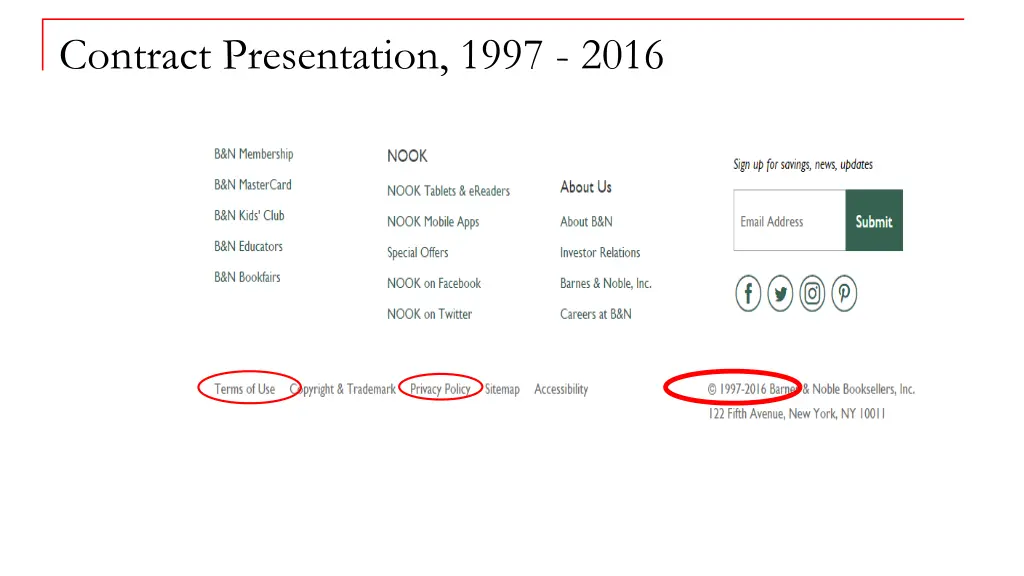Open the Instagram social icon
This screenshot has width=1024, height=576.
click(812, 293)
